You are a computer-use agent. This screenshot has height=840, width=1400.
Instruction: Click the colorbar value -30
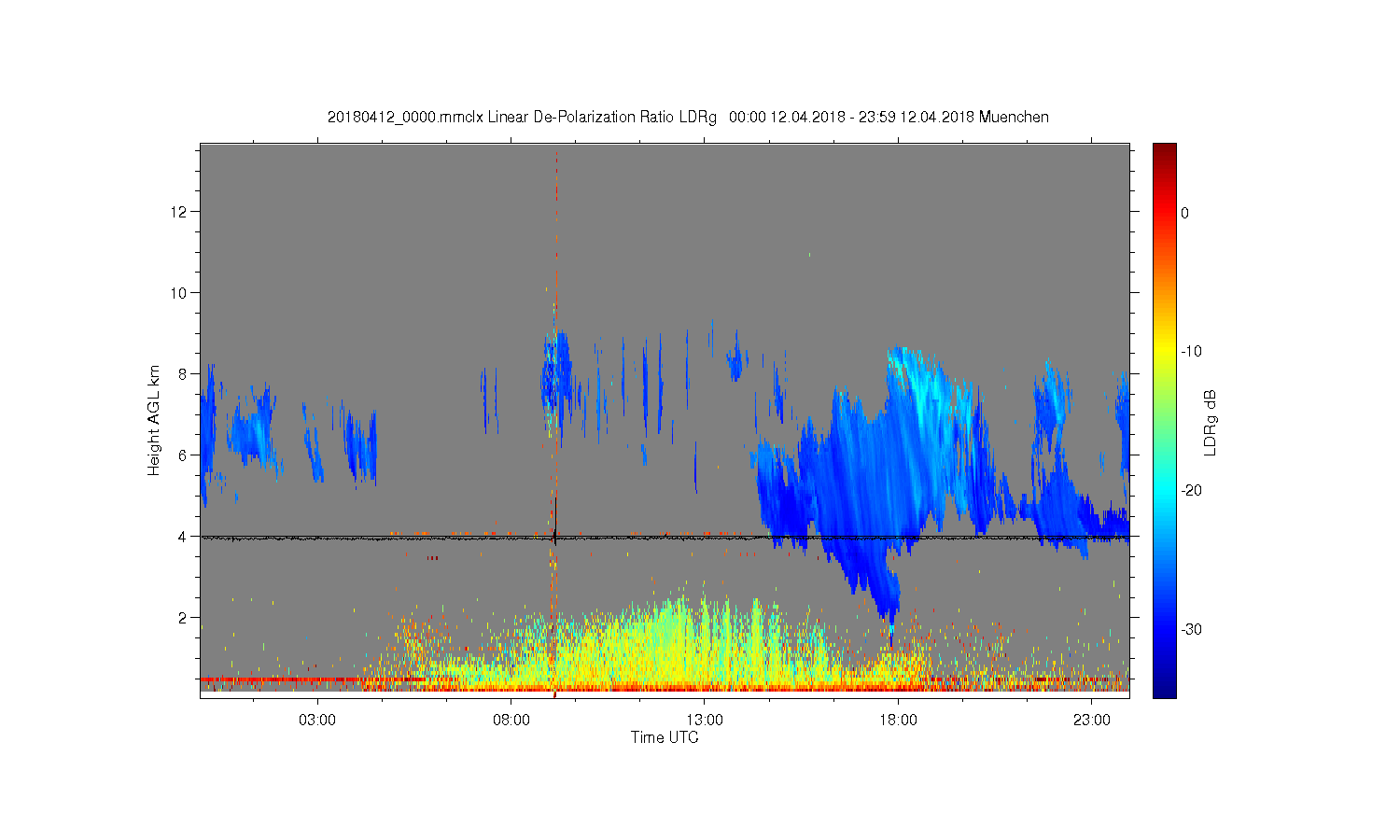click(x=1191, y=630)
